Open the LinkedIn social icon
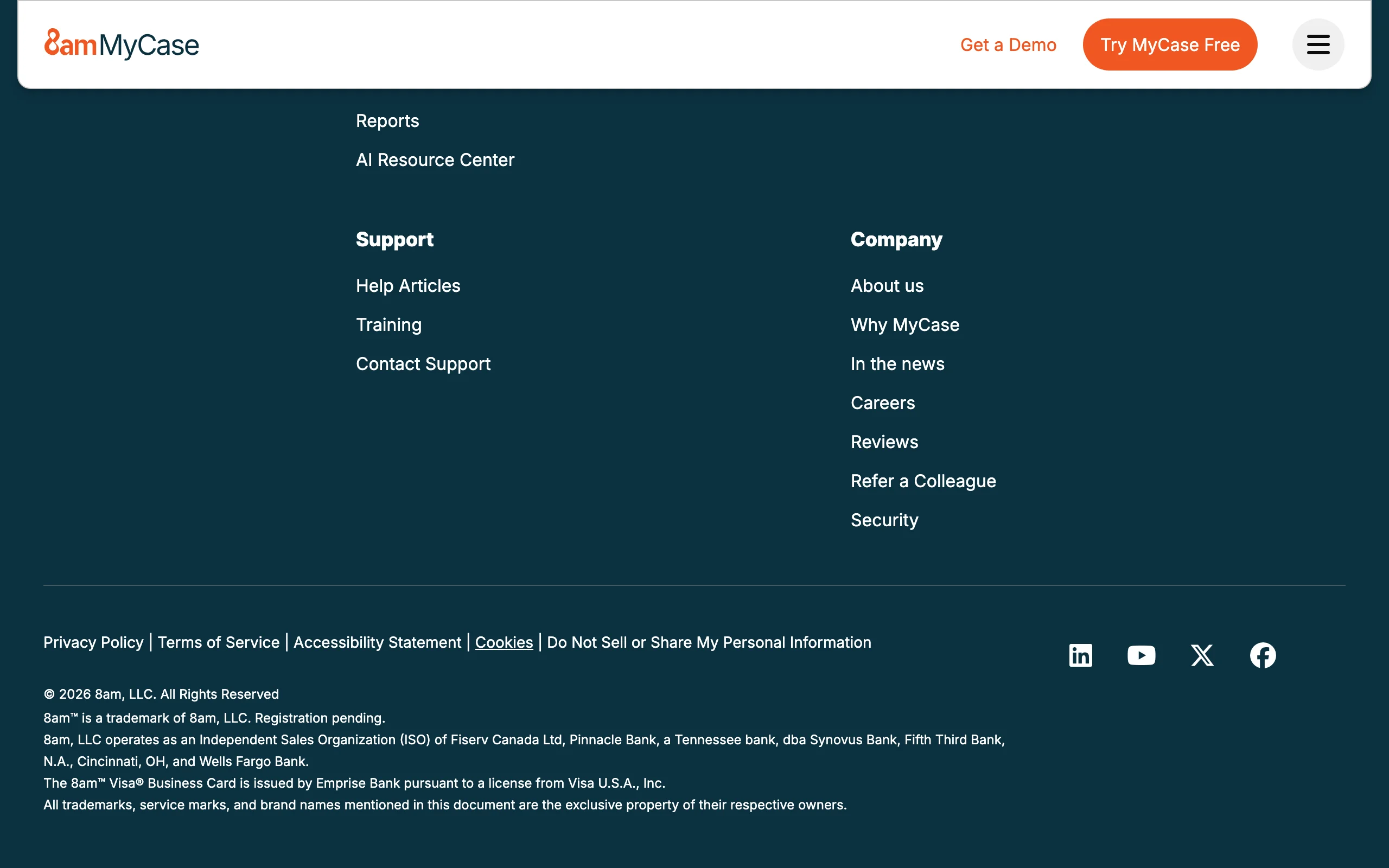This screenshot has height=868, width=1389. point(1080,655)
